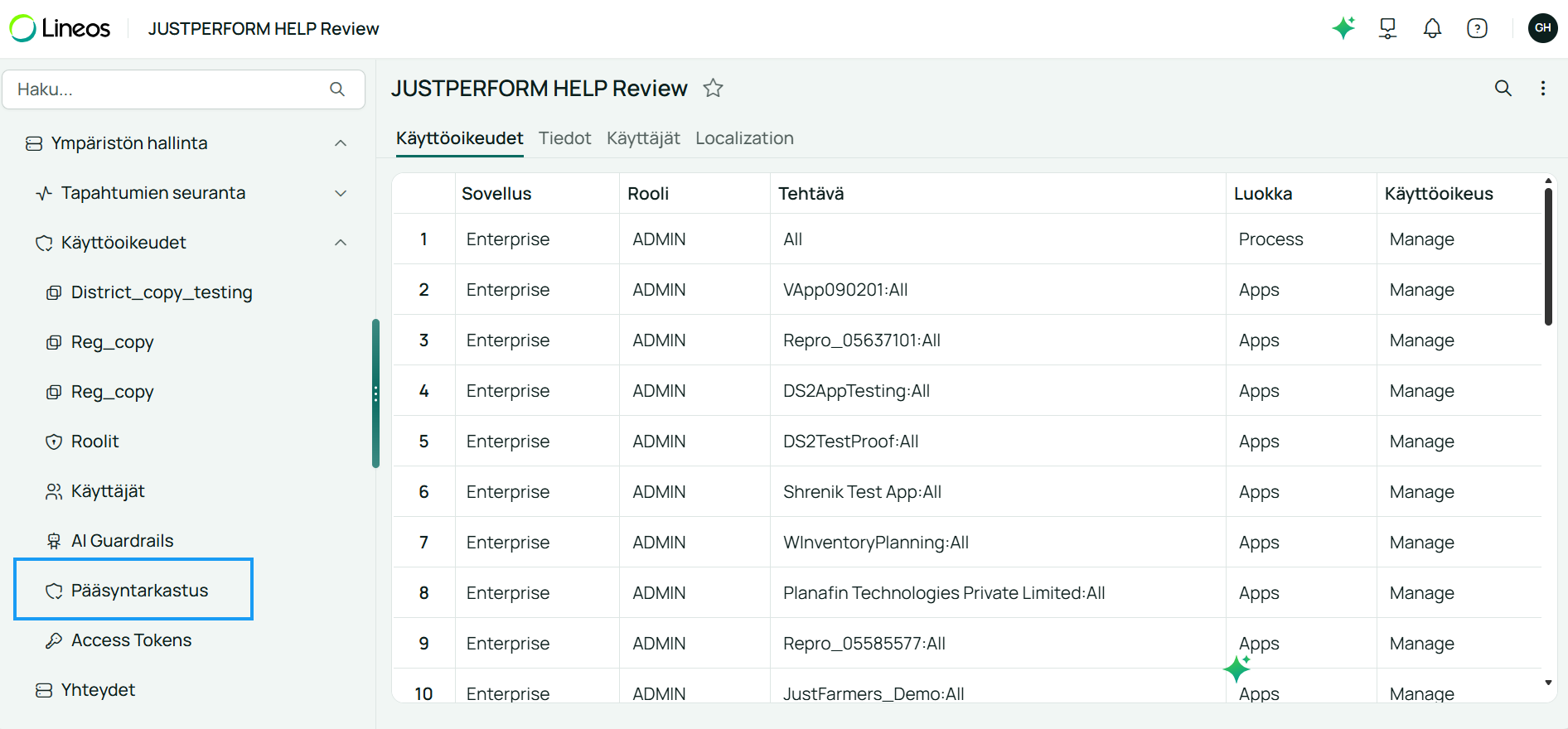The width and height of the screenshot is (1568, 729).
Task: Open Käyttäjät in the sidebar
Action: coord(108,491)
